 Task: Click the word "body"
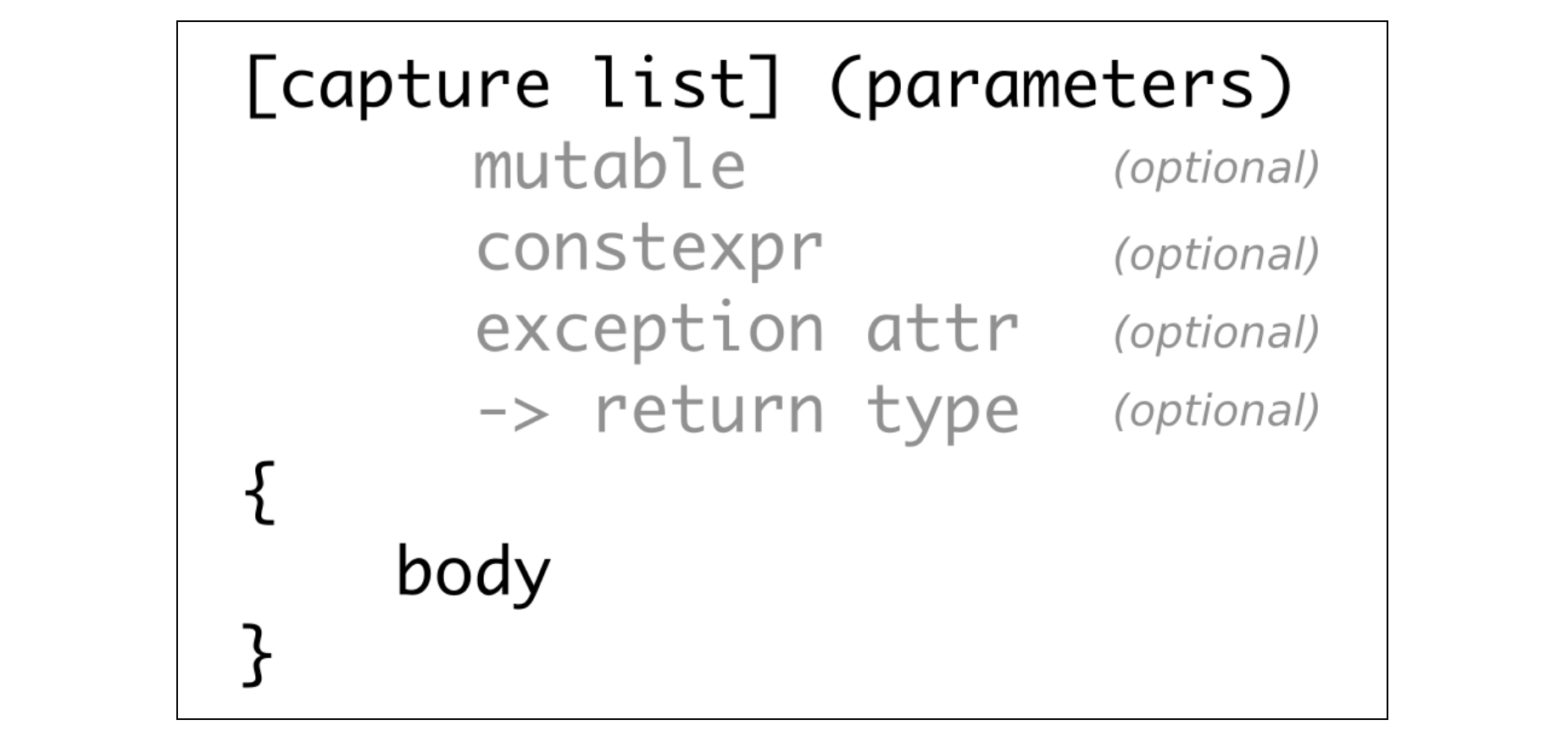473,573
